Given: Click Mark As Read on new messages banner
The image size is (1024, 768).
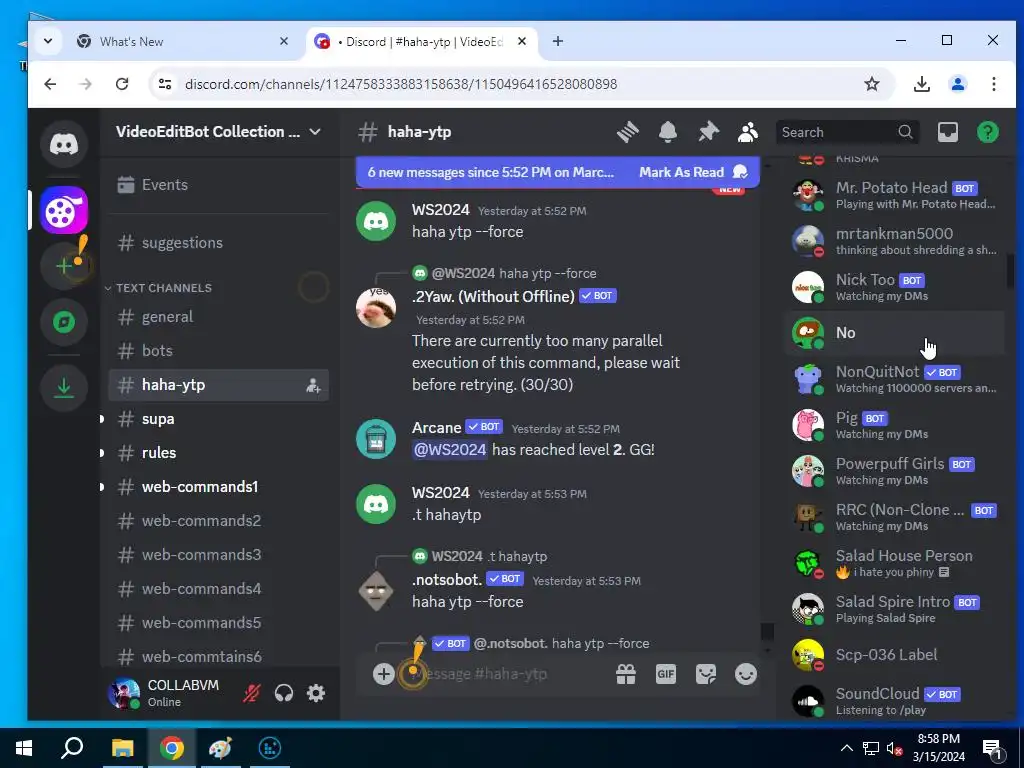Looking at the screenshot, I should [x=693, y=172].
